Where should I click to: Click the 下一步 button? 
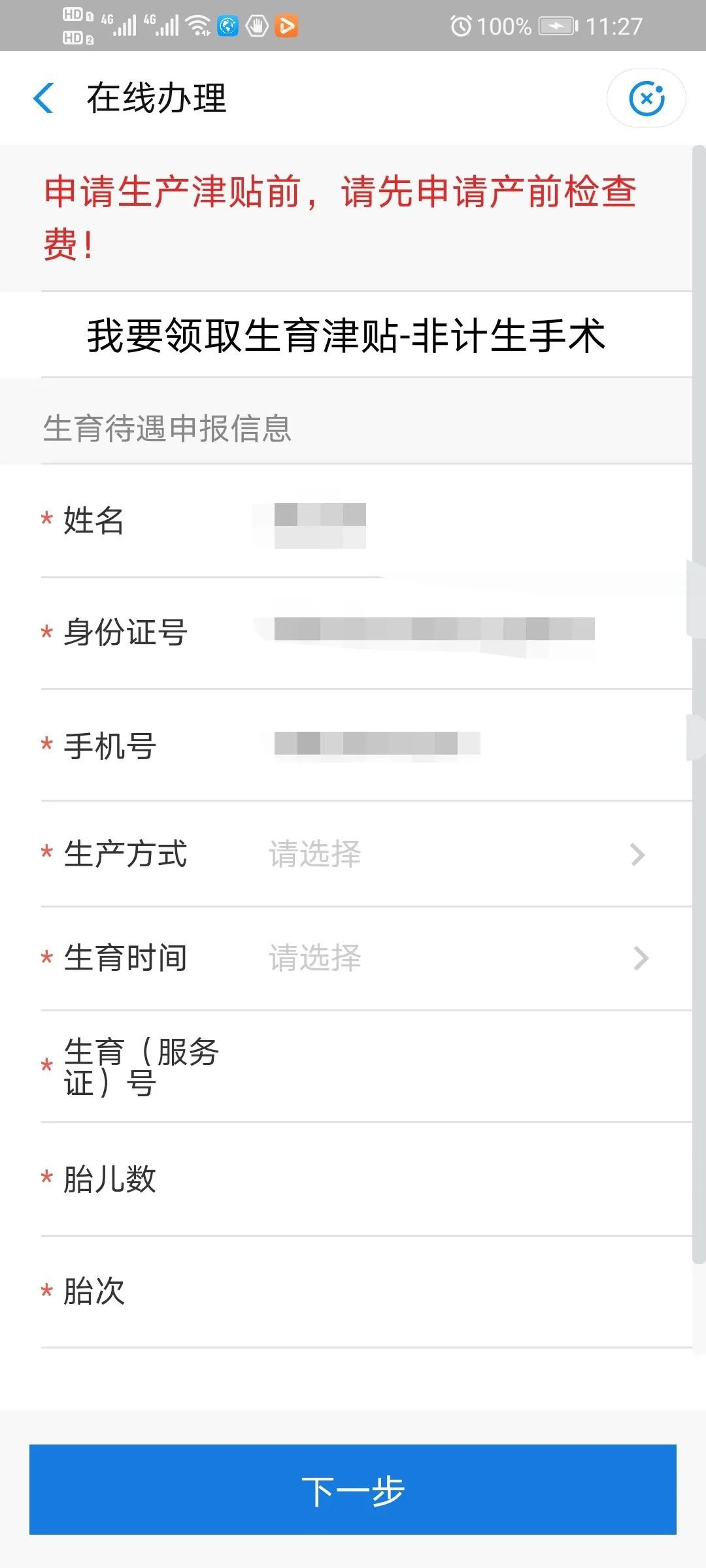tap(353, 1491)
